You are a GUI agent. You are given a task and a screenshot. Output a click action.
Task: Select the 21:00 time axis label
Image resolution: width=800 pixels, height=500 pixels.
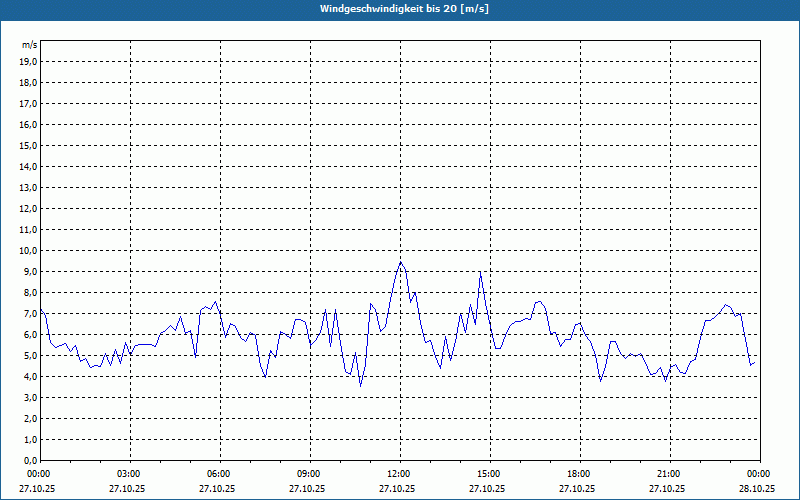click(x=669, y=473)
